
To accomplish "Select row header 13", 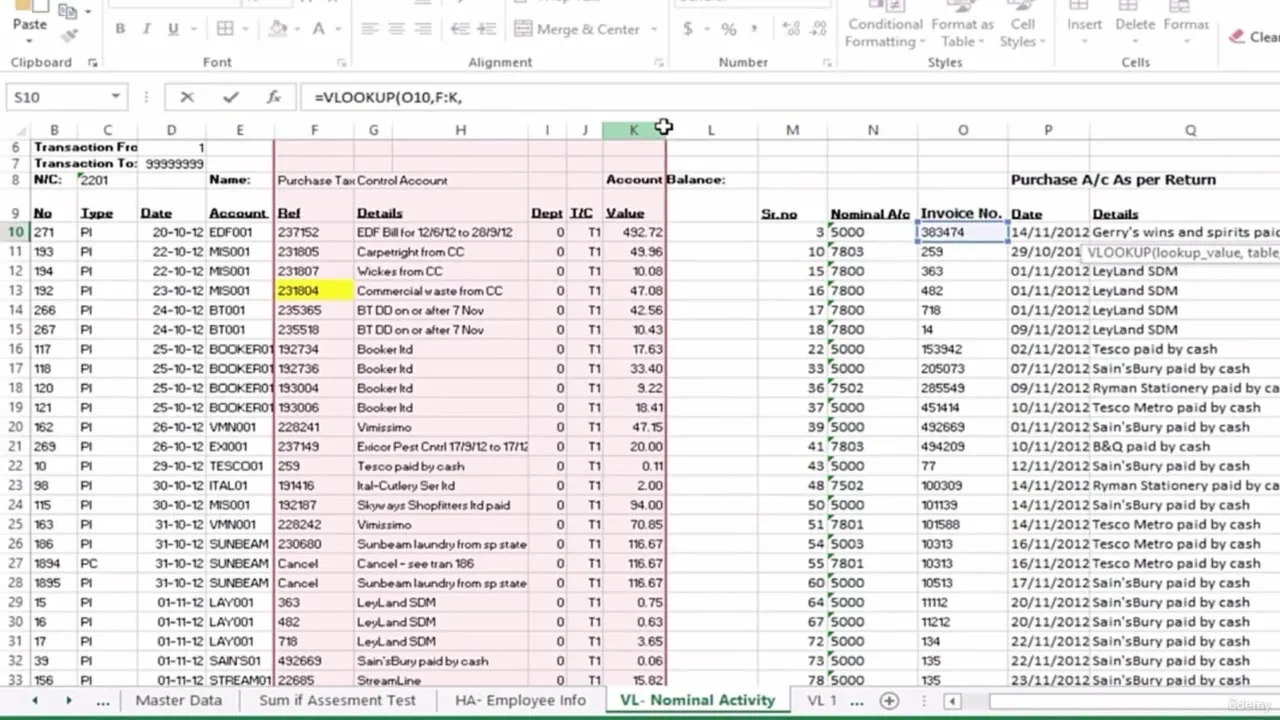I will 15,291.
